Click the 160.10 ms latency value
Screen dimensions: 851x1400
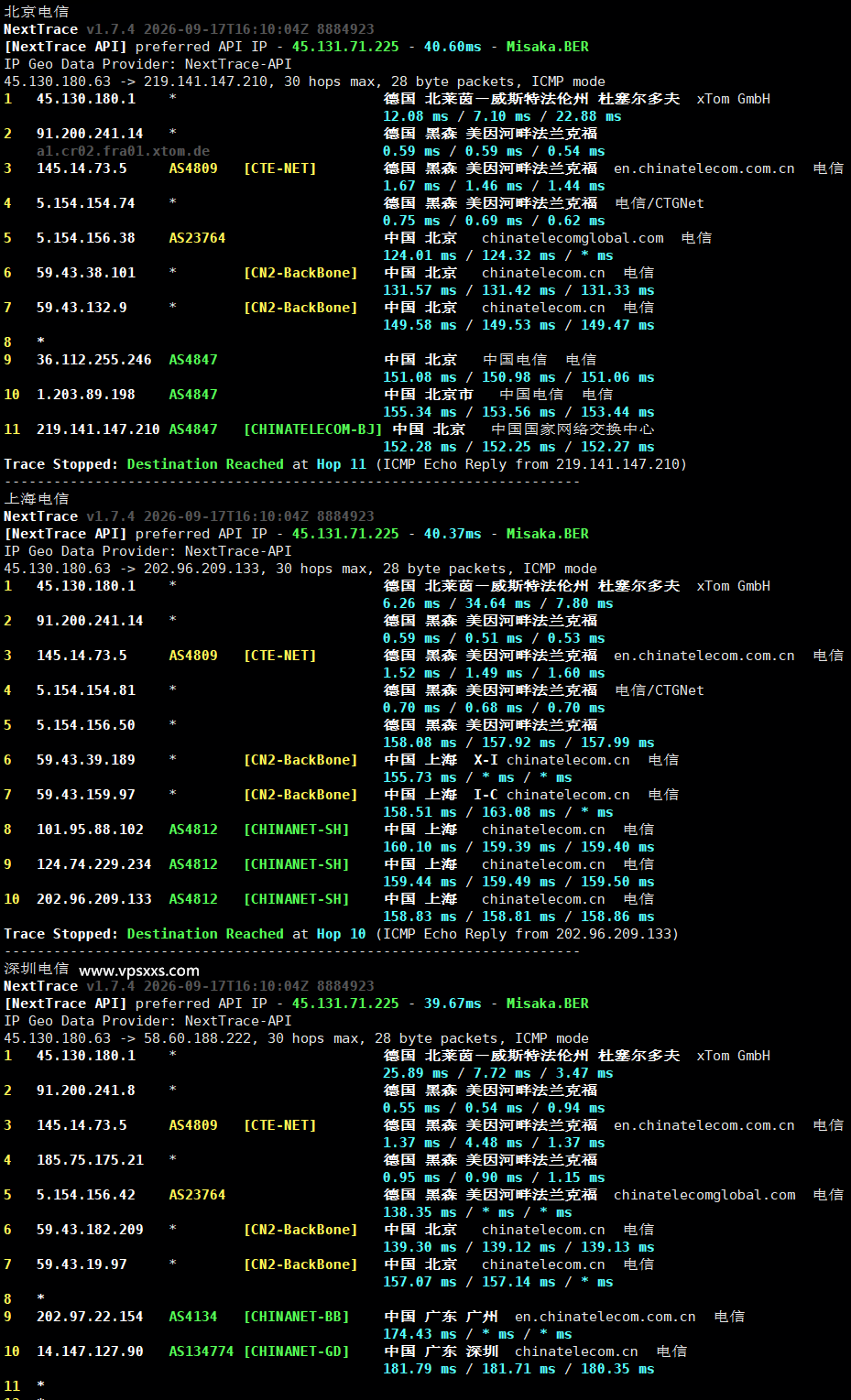point(420,847)
